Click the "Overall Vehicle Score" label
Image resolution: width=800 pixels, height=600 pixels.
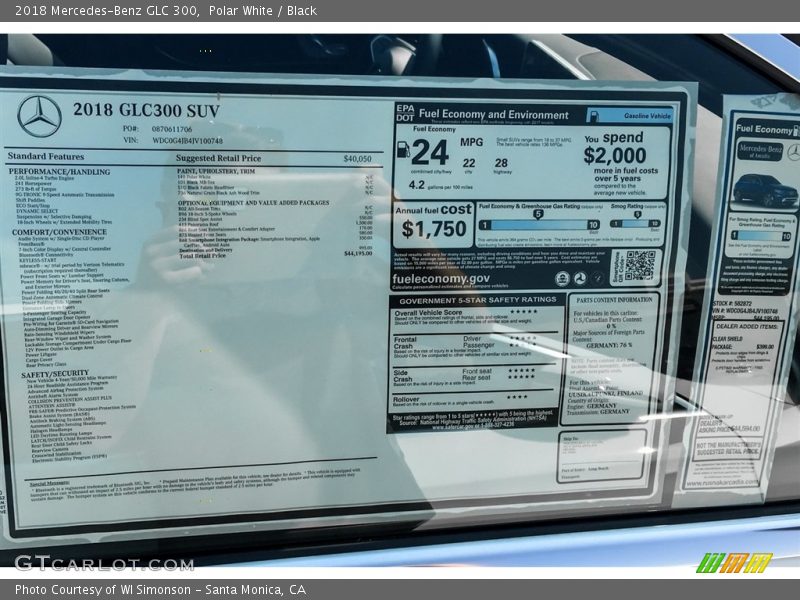click(428, 312)
